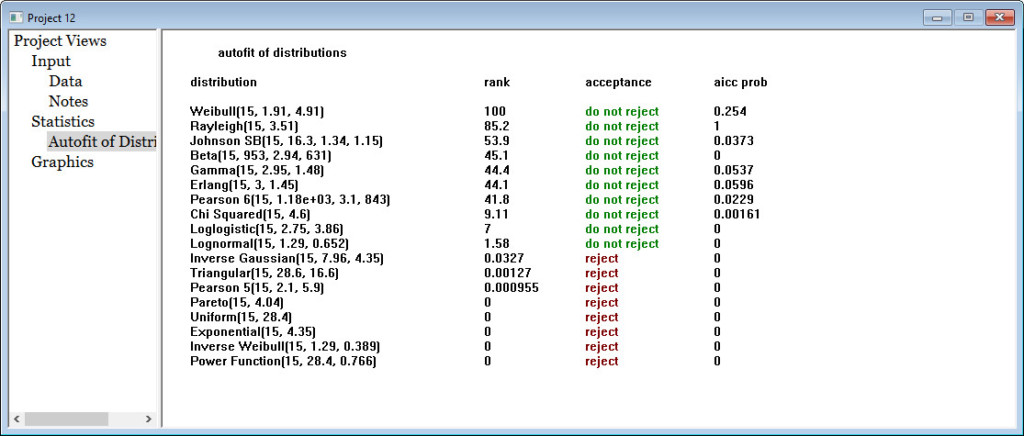1024x436 pixels.
Task: Click the sidebar horizontal scrollbar thumb
Action: [x=68, y=418]
